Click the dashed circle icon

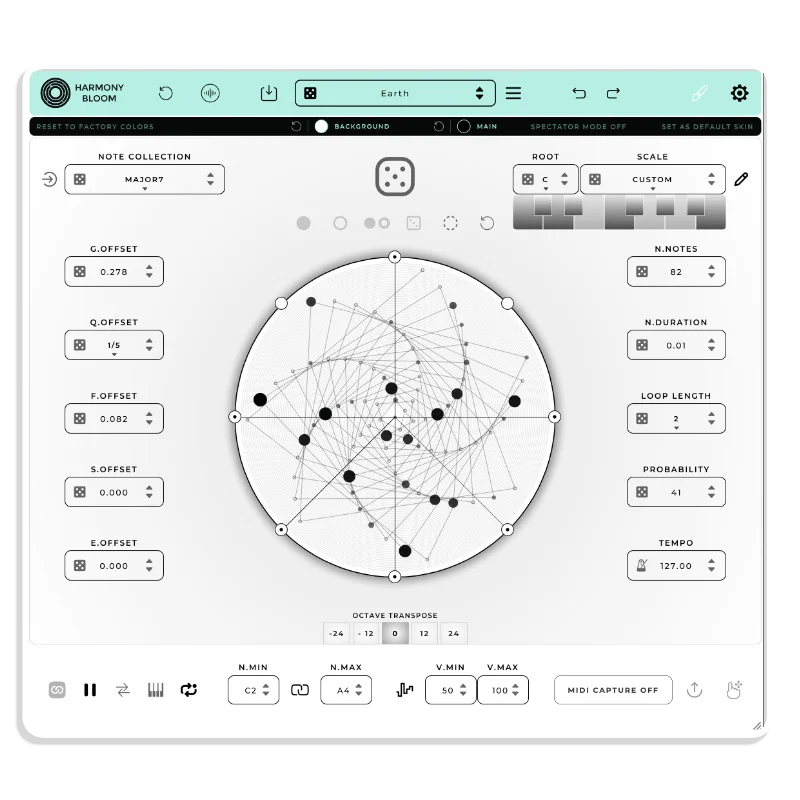451,223
